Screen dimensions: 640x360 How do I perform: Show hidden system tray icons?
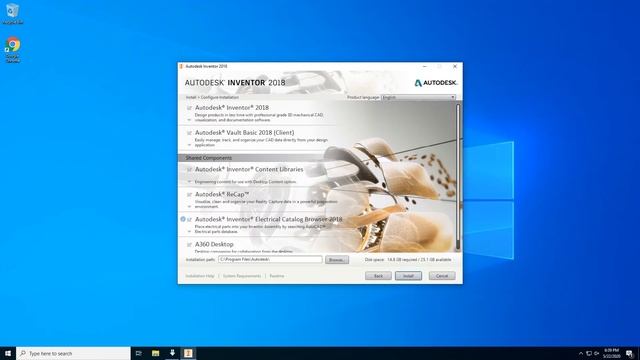pyautogui.click(x=581, y=353)
